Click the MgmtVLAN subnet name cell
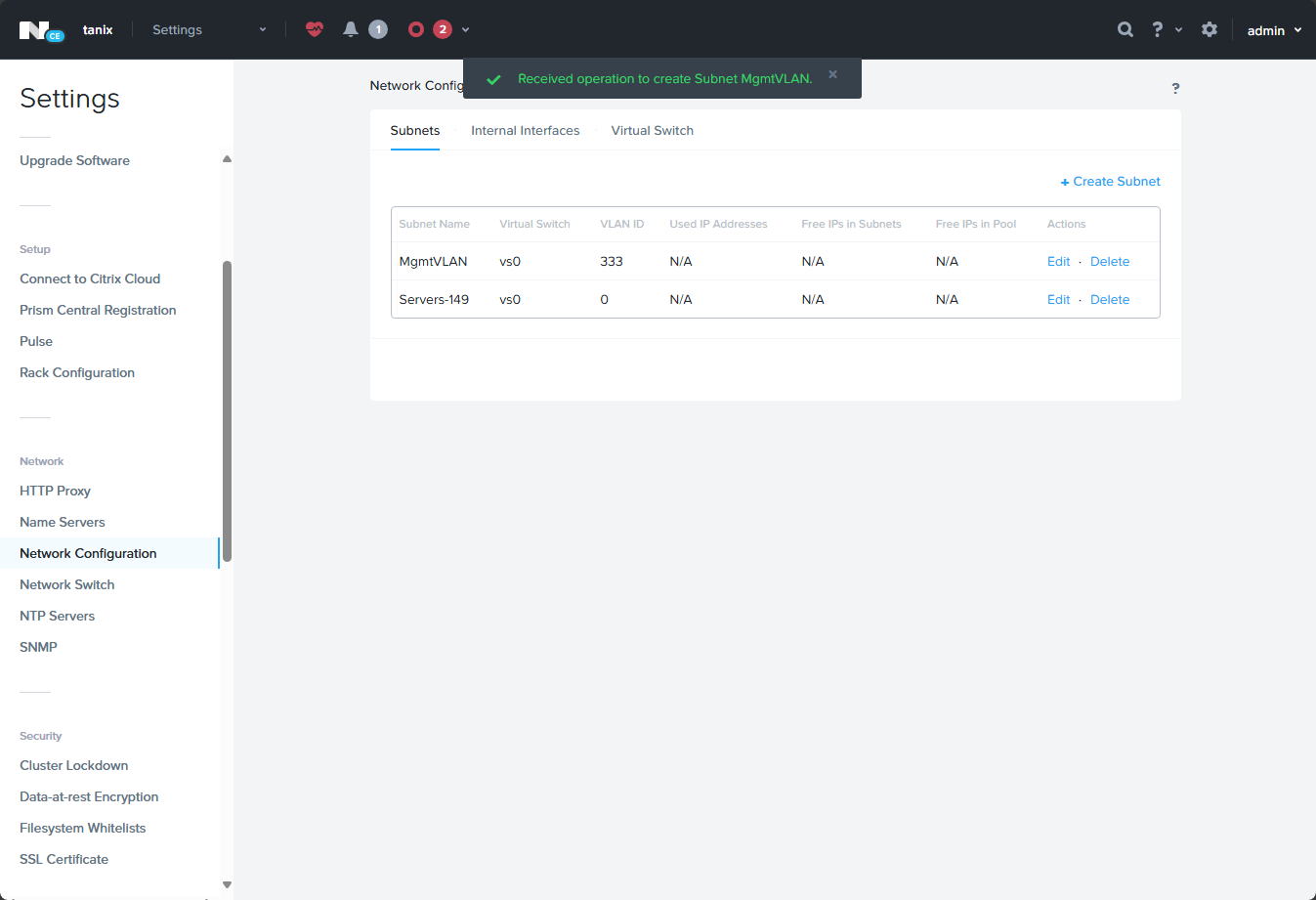1316x900 pixels. pos(434,261)
